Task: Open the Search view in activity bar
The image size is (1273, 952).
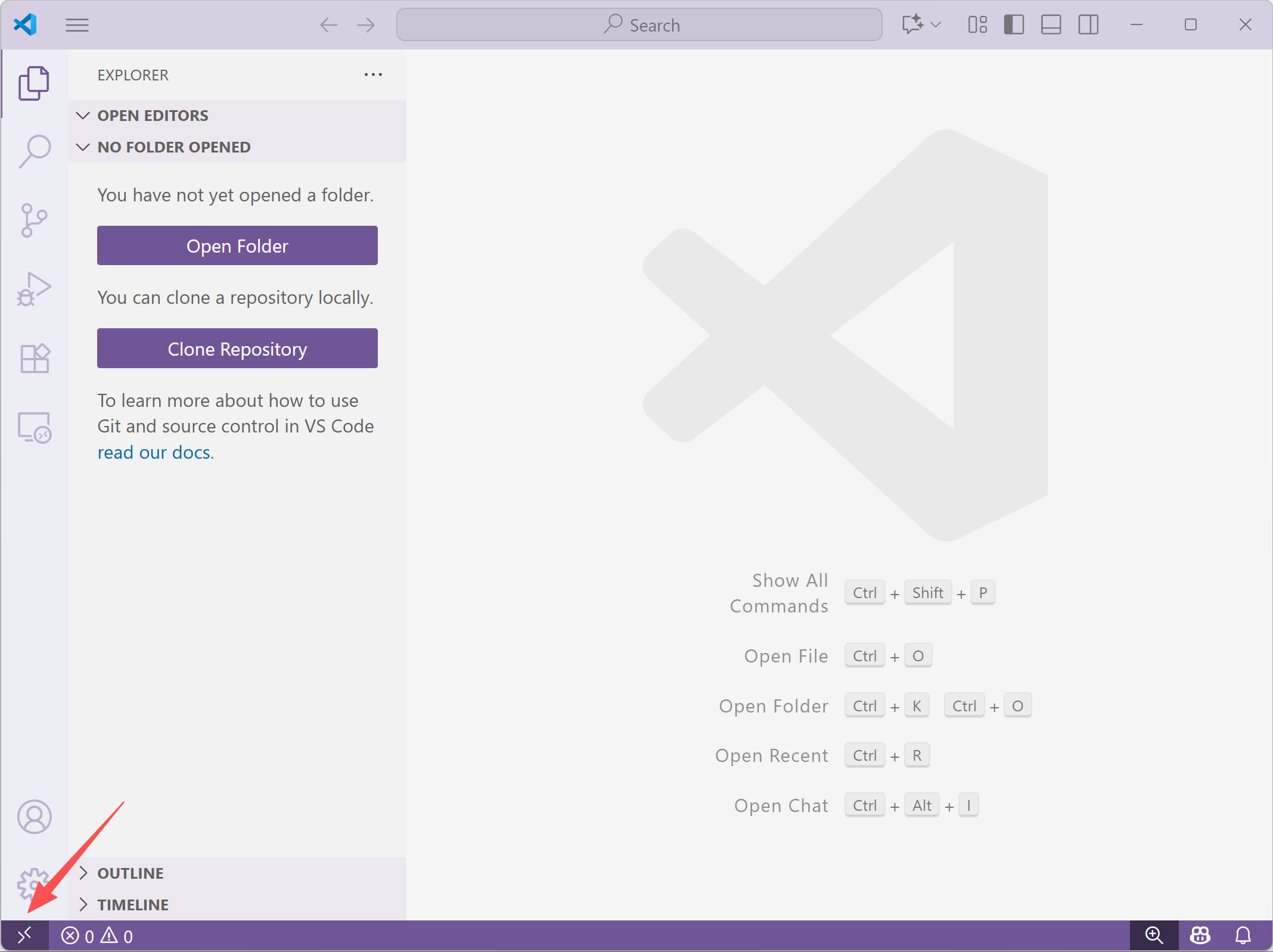Action: (x=34, y=151)
